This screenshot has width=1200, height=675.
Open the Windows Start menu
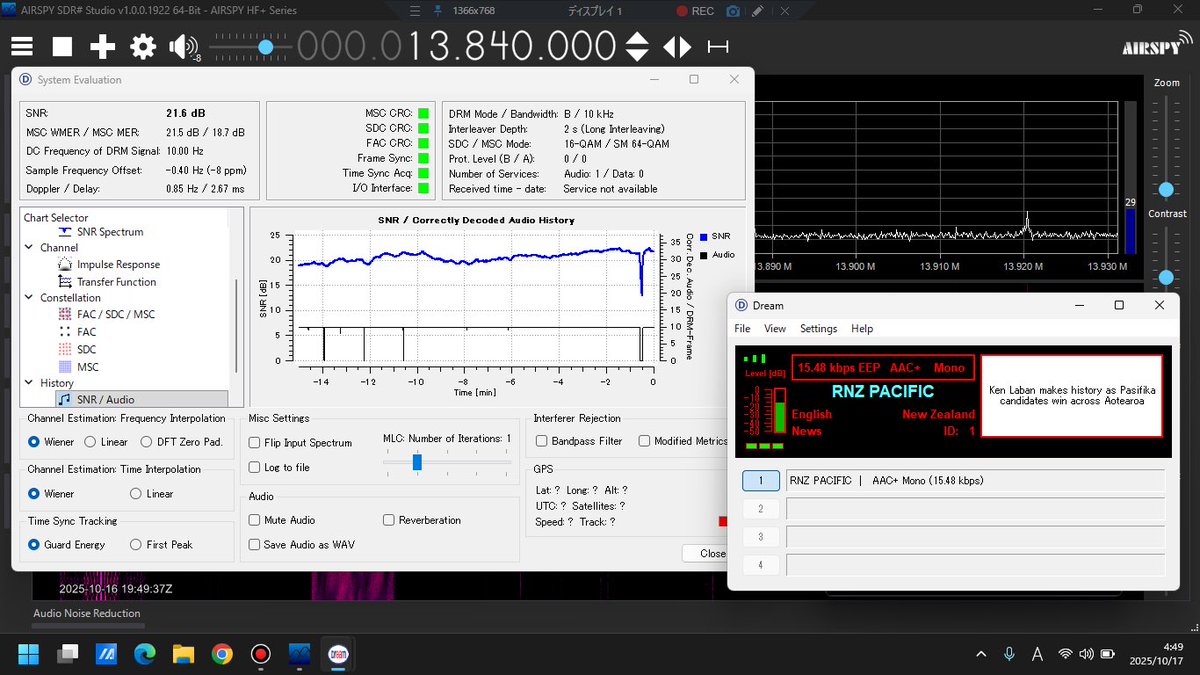point(28,654)
